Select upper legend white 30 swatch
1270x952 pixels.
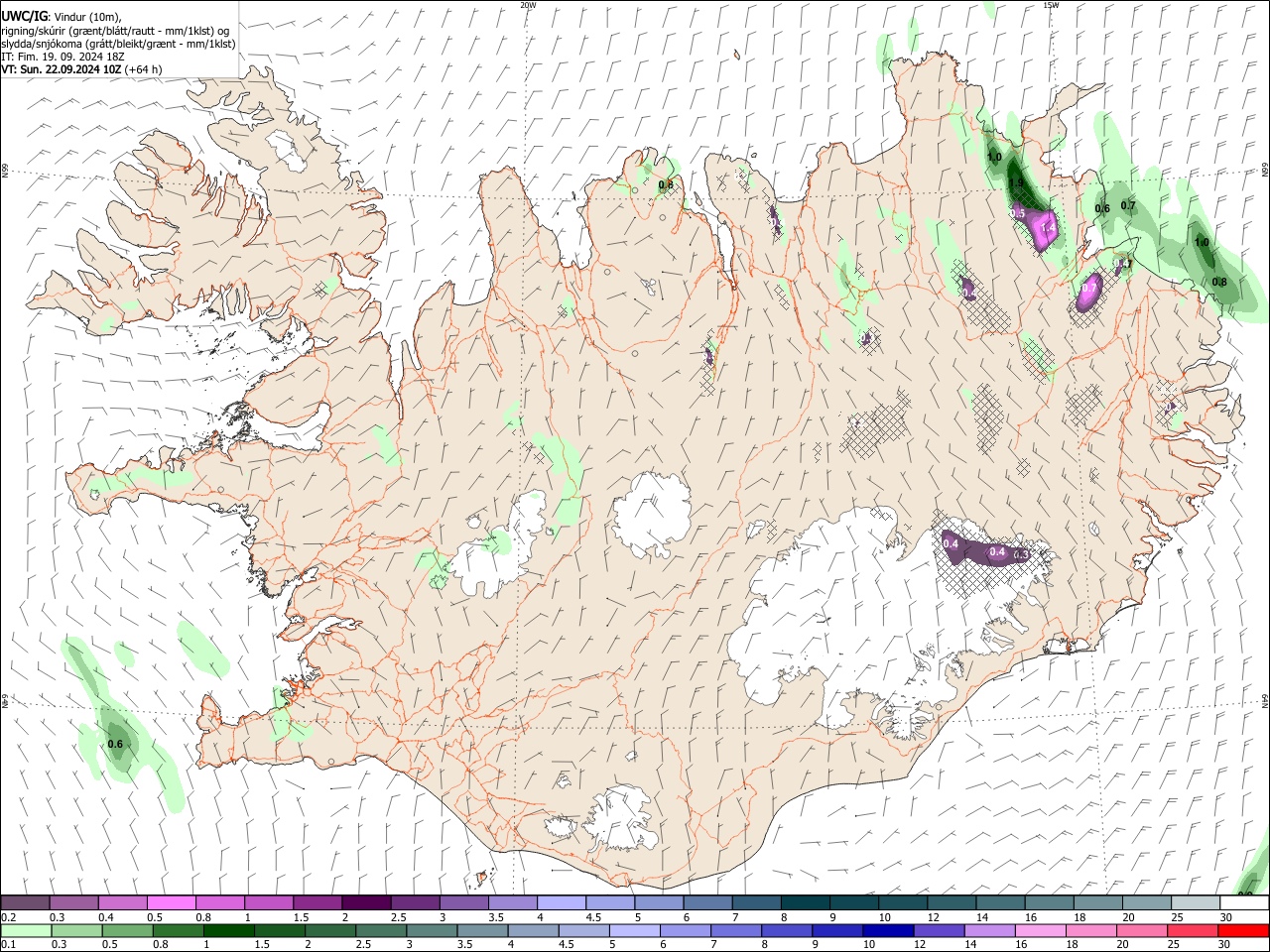[1245, 903]
